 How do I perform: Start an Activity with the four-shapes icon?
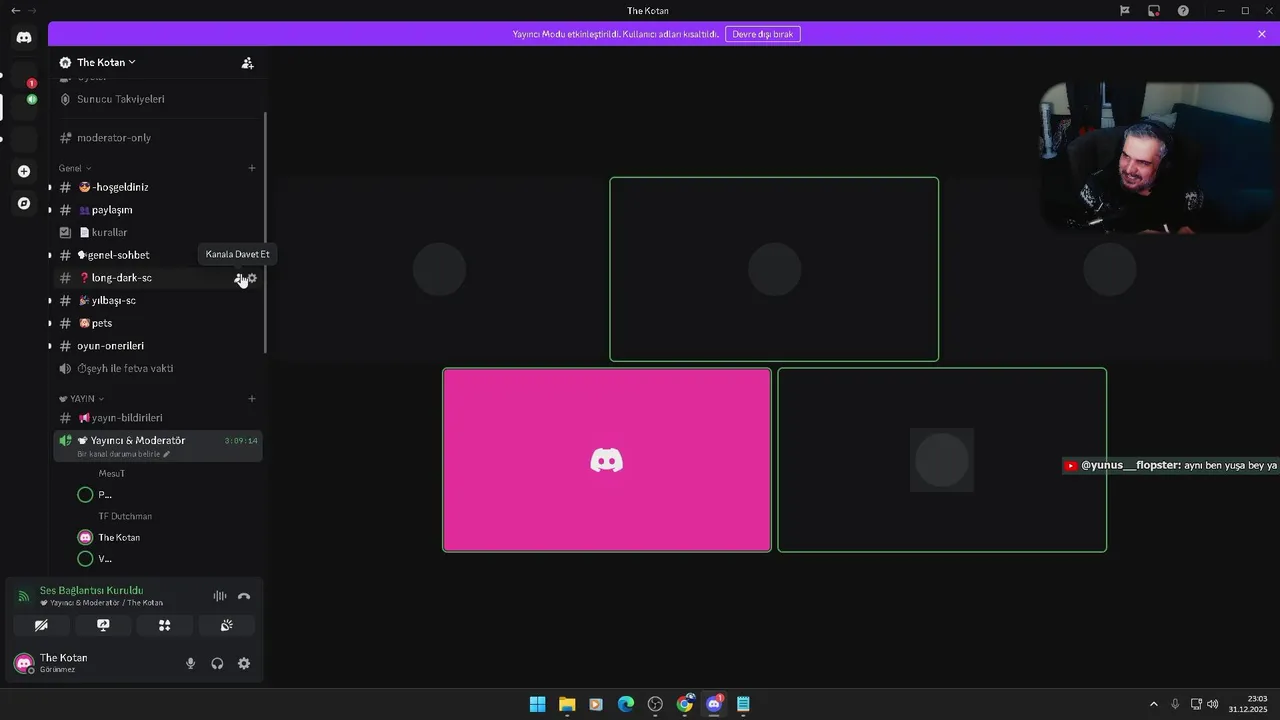click(x=165, y=625)
